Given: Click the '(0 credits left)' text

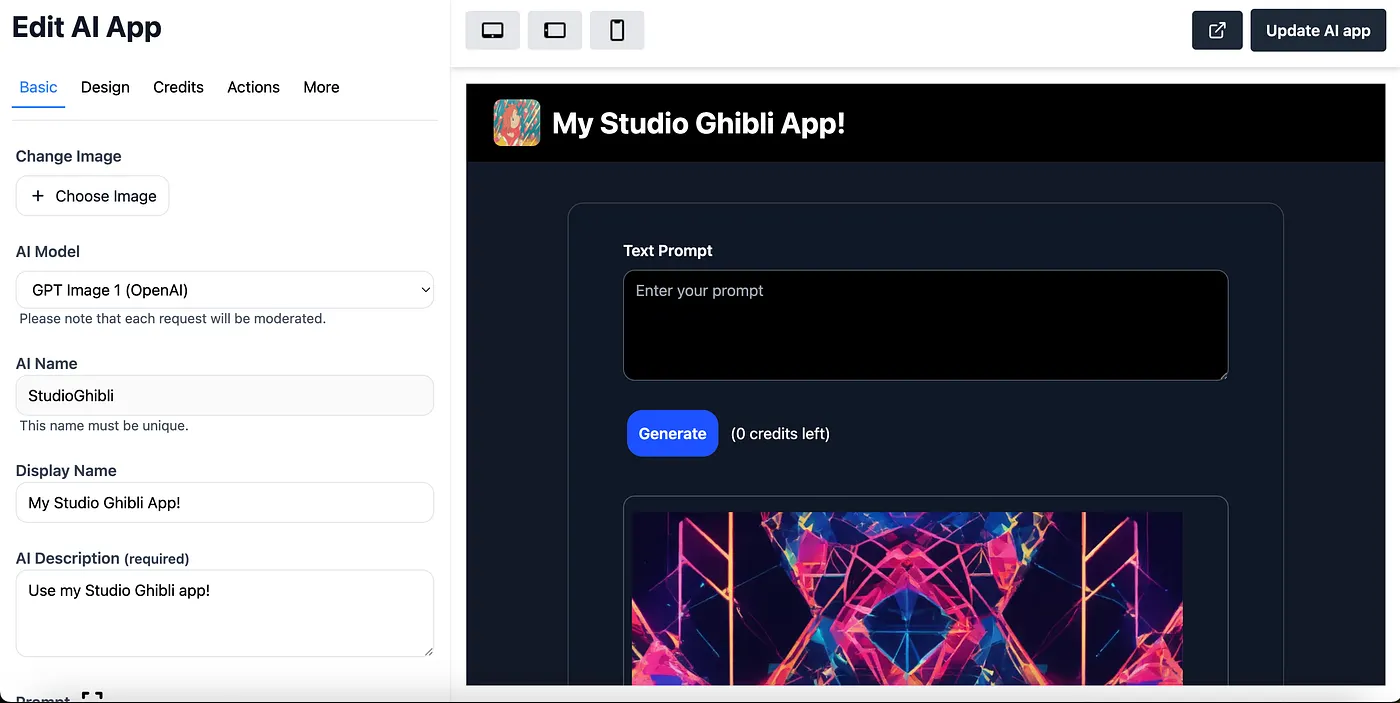Looking at the screenshot, I should [x=780, y=433].
